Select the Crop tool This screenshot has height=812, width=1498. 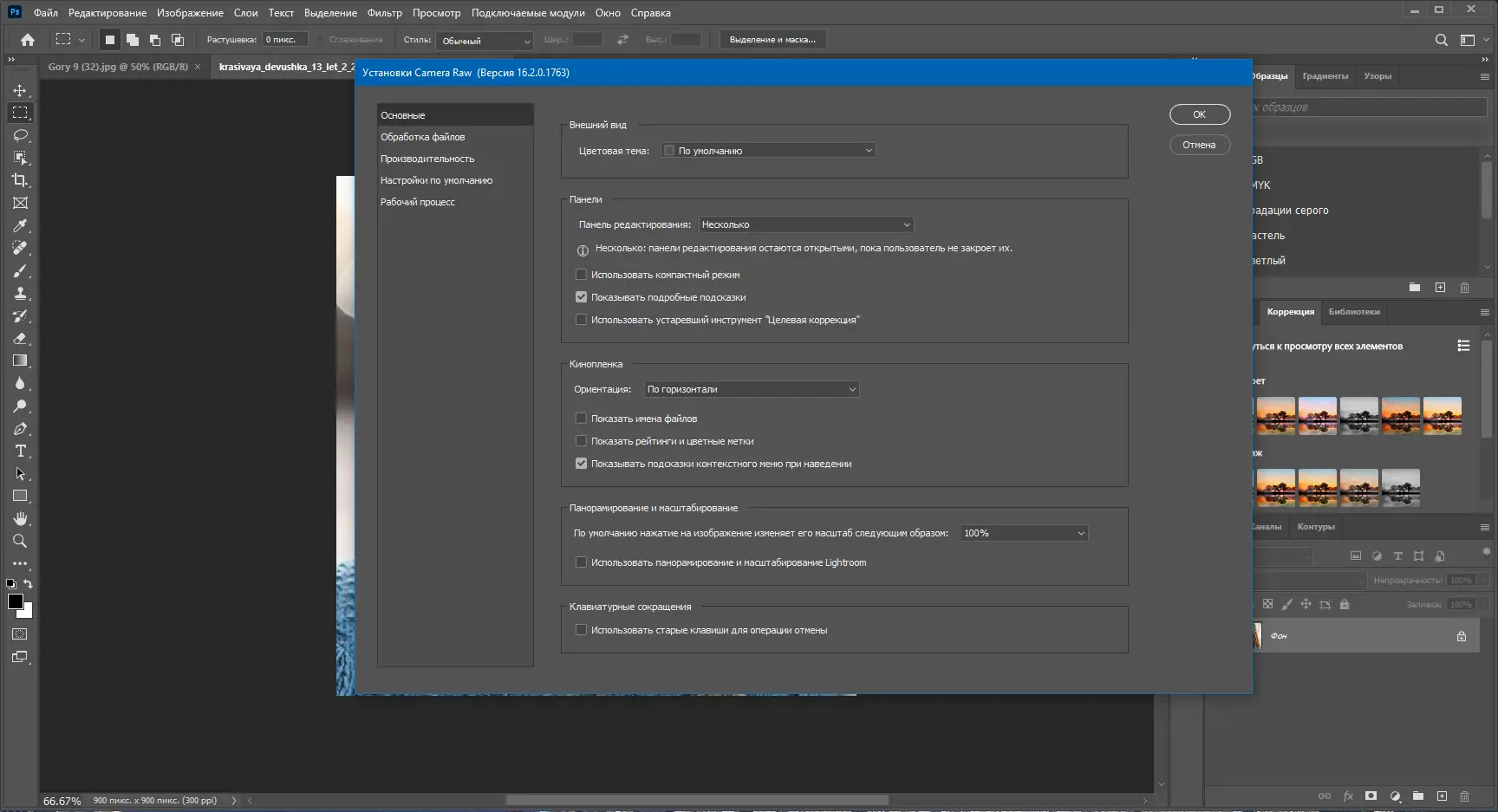coord(20,180)
